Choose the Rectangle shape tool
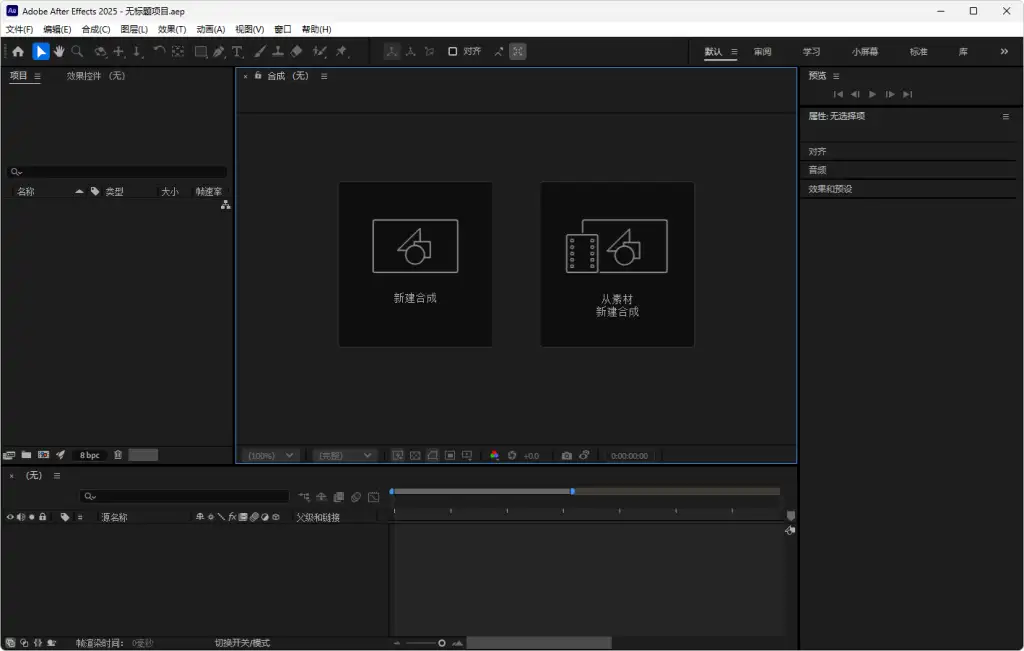Viewport: 1024px width, 651px height. coord(200,52)
